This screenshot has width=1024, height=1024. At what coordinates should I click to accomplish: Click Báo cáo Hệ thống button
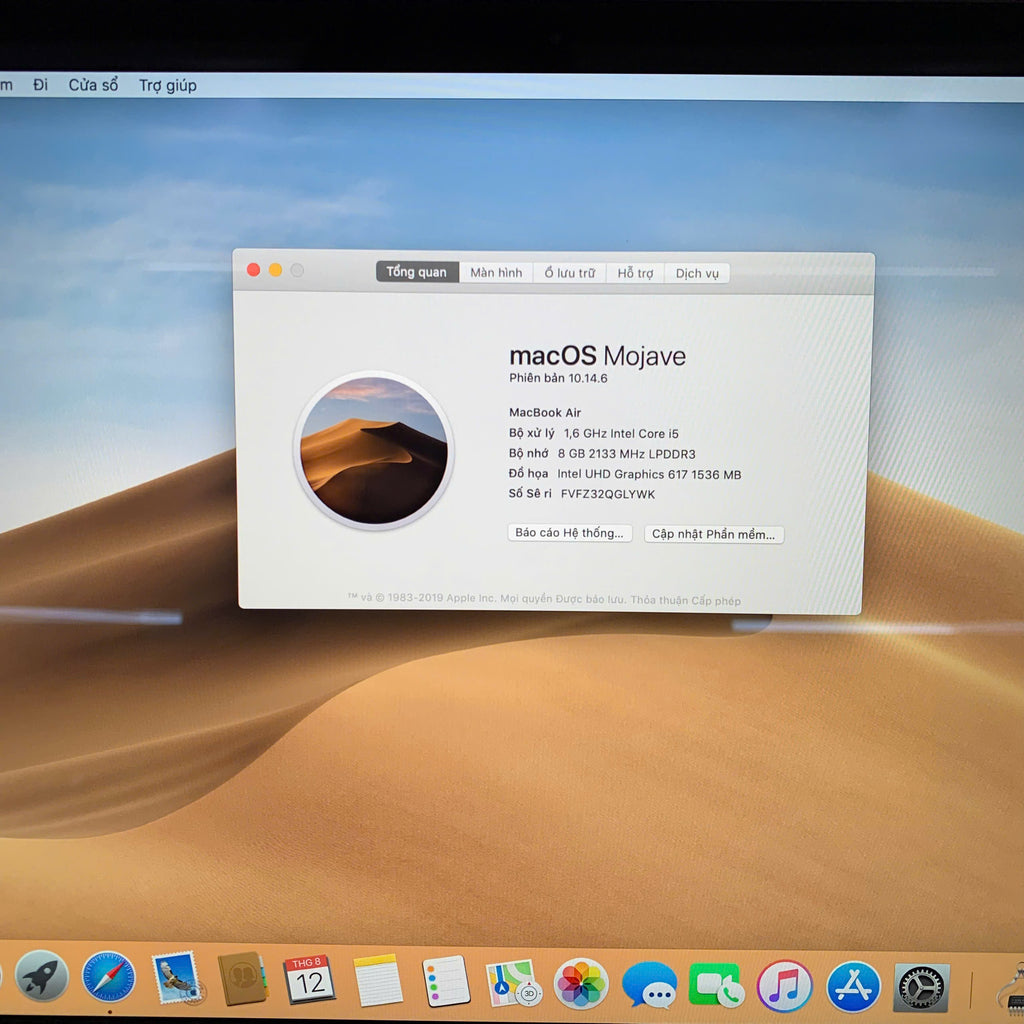click(x=569, y=532)
